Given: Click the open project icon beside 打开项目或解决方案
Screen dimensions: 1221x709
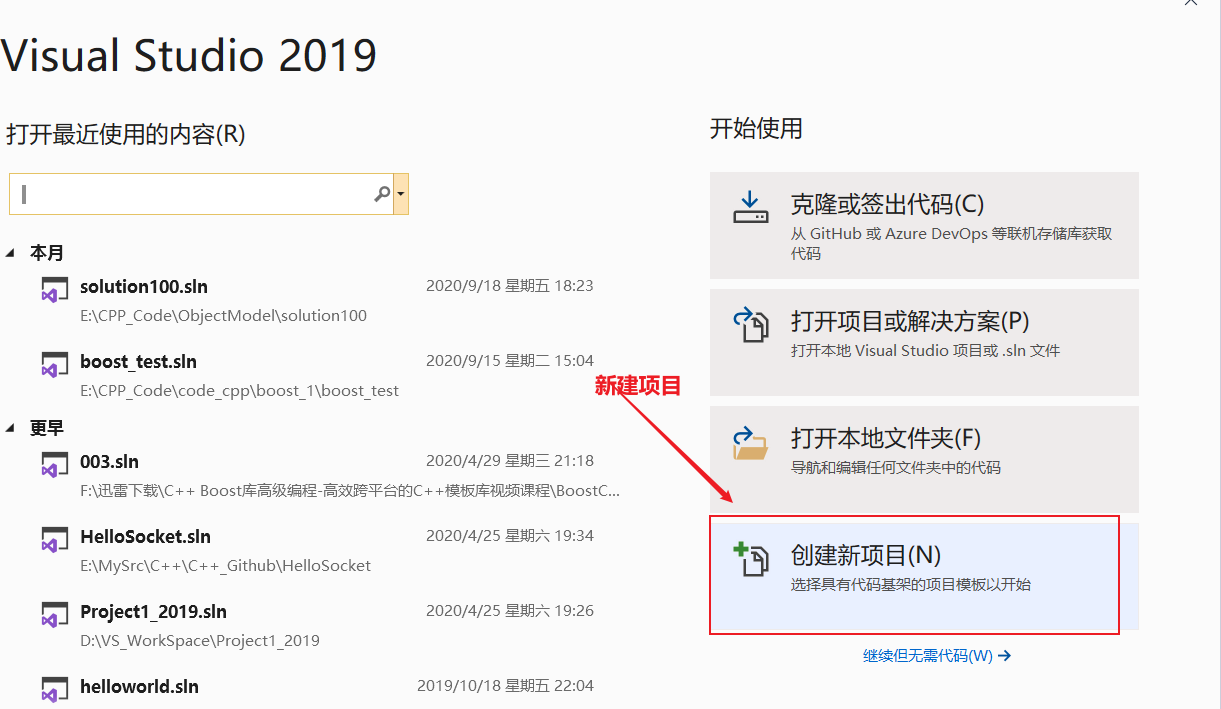Looking at the screenshot, I should click(750, 325).
